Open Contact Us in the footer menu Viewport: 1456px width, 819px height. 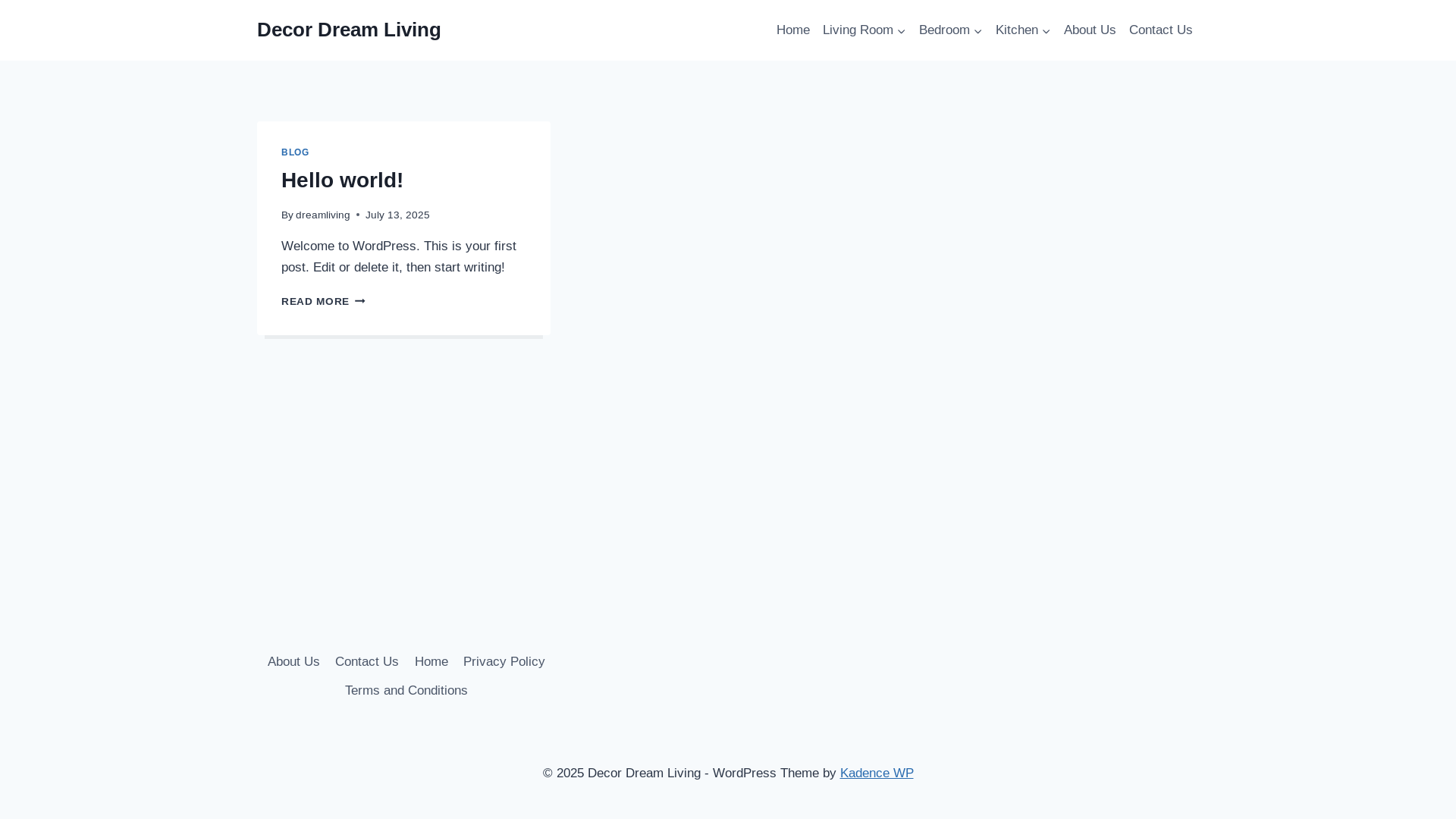[366, 662]
